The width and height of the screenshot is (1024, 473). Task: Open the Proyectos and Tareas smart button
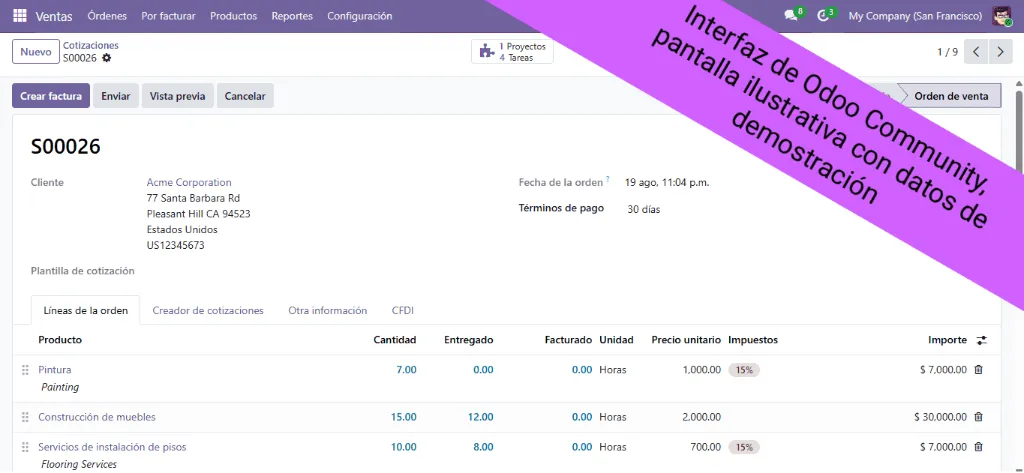(x=512, y=52)
